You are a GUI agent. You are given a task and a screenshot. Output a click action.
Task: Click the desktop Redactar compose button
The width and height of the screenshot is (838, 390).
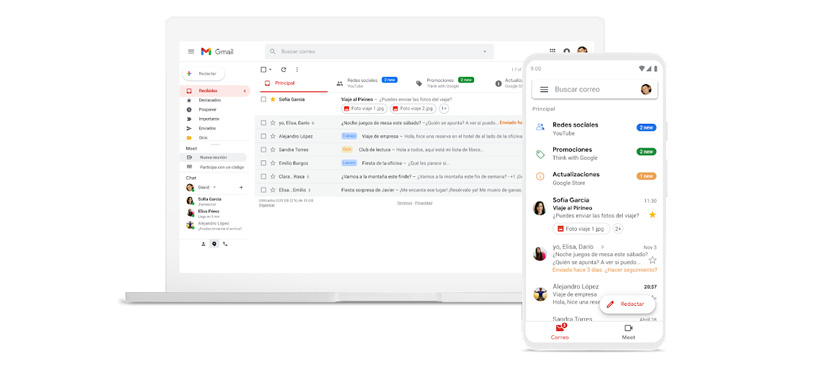203,73
